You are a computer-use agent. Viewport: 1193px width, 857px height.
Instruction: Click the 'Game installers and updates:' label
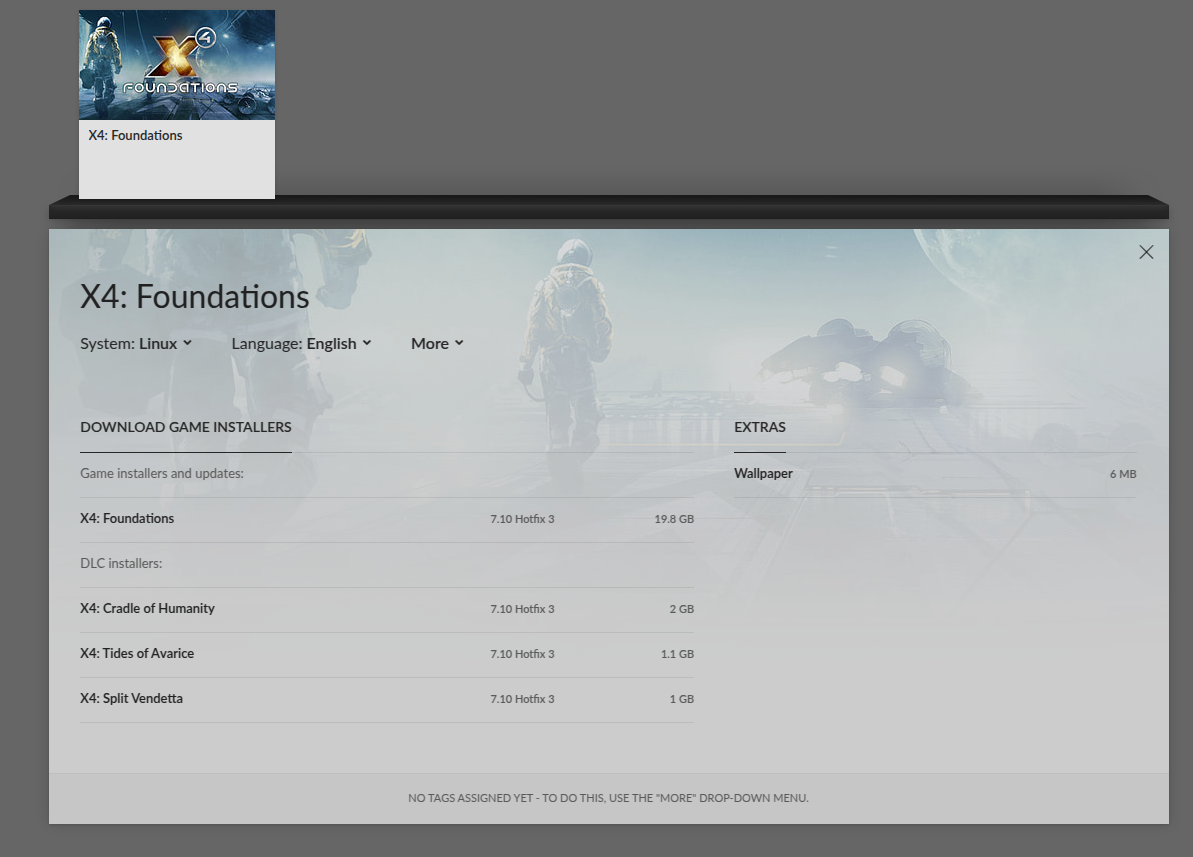click(x=162, y=473)
